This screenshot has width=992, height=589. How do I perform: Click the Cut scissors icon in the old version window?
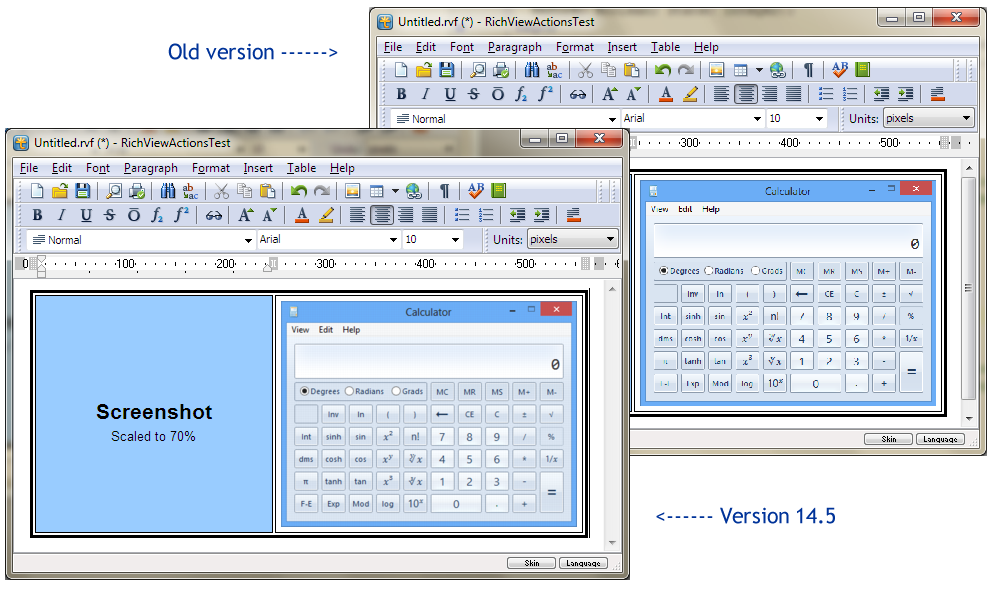point(585,70)
